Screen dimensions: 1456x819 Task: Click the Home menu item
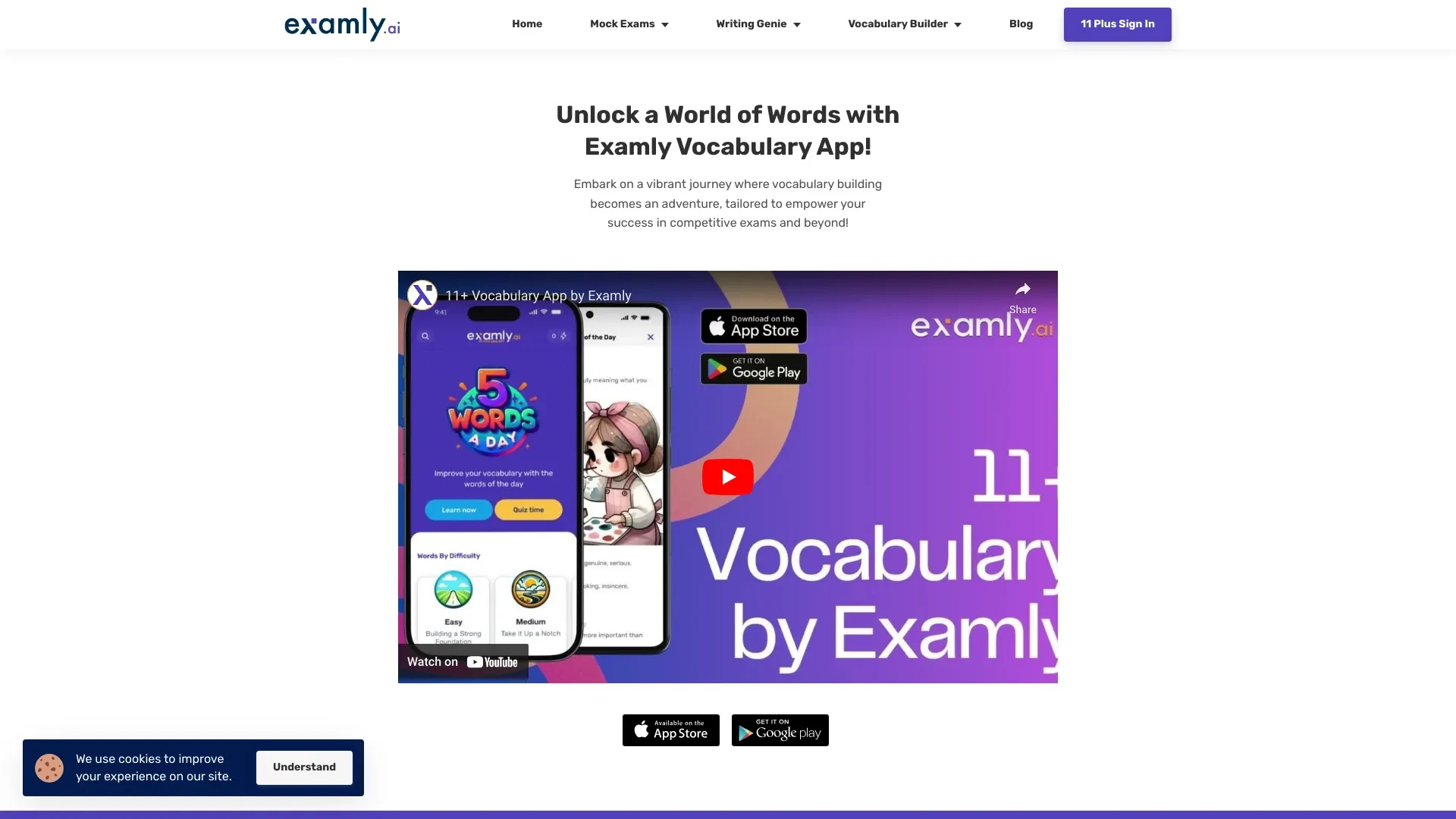[526, 23]
